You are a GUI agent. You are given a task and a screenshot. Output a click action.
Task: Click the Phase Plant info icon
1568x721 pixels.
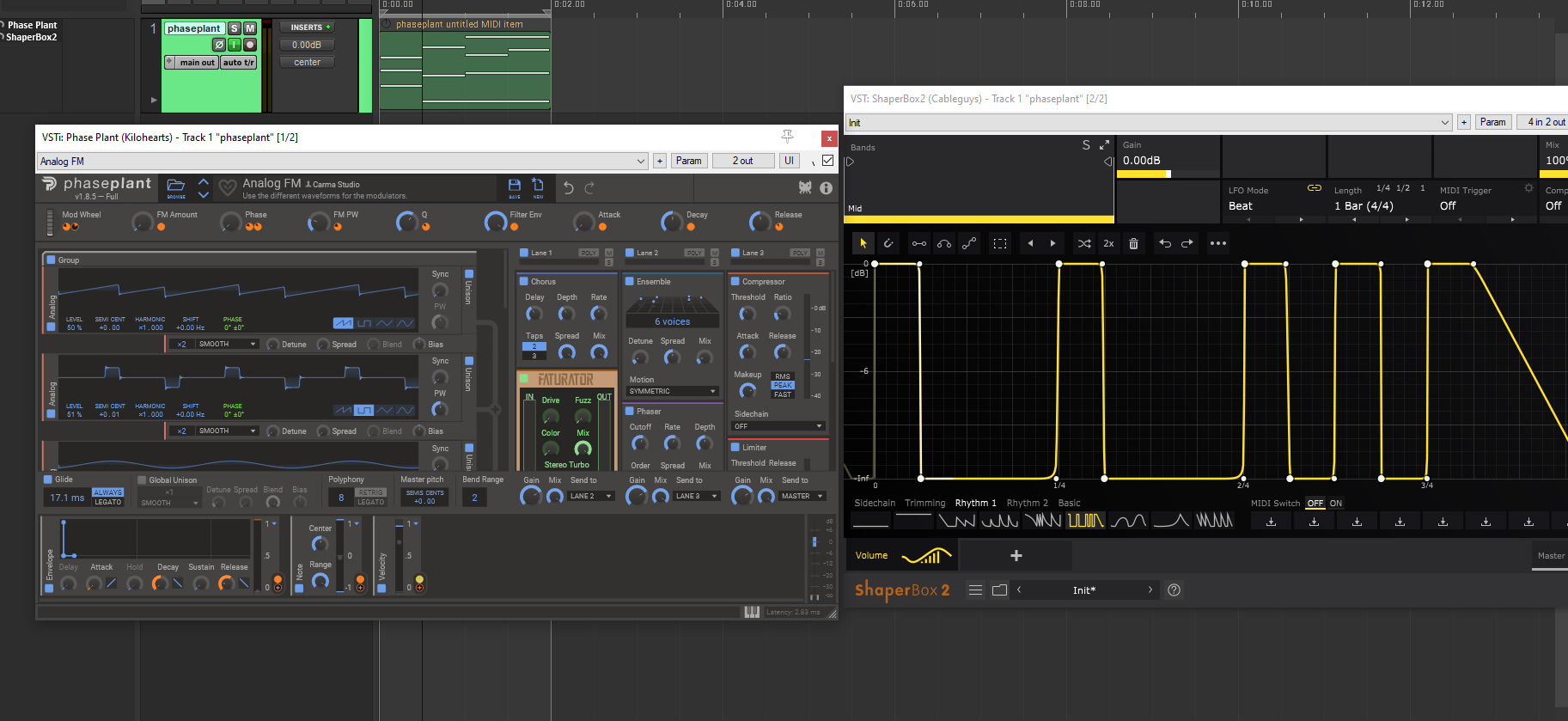(x=826, y=187)
